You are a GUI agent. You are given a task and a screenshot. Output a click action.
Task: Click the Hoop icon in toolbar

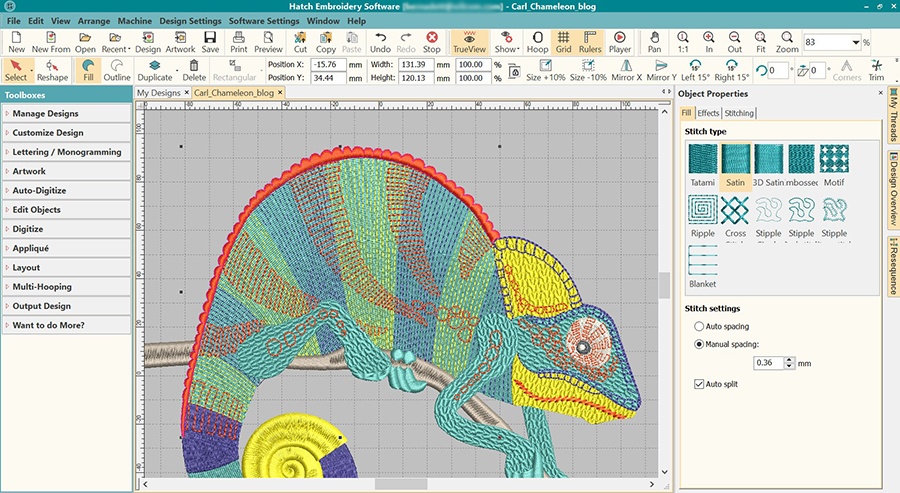pyautogui.click(x=537, y=41)
